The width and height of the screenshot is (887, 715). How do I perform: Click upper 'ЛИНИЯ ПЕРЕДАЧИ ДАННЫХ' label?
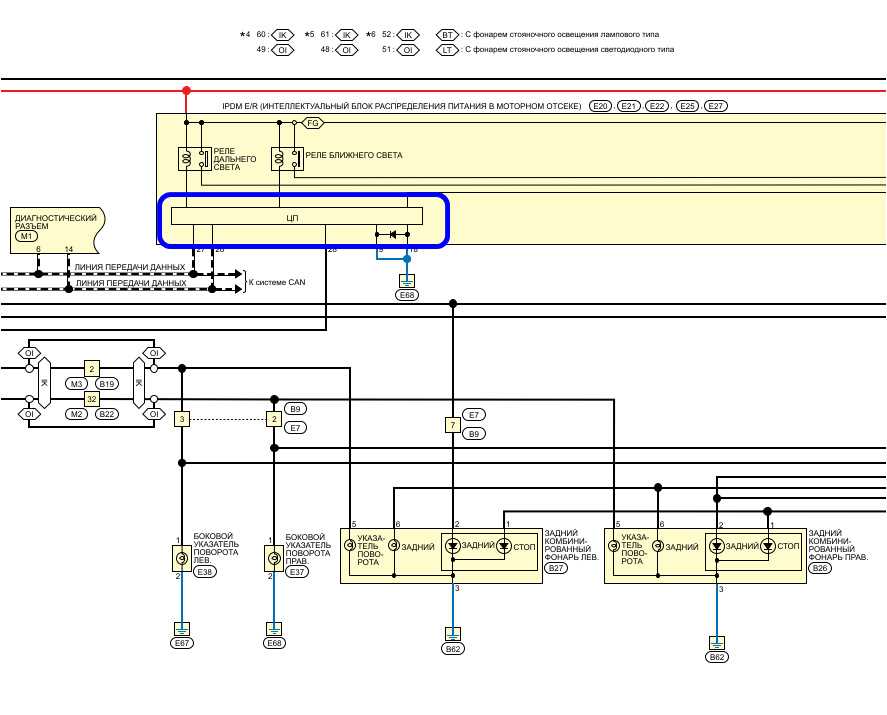point(130,266)
